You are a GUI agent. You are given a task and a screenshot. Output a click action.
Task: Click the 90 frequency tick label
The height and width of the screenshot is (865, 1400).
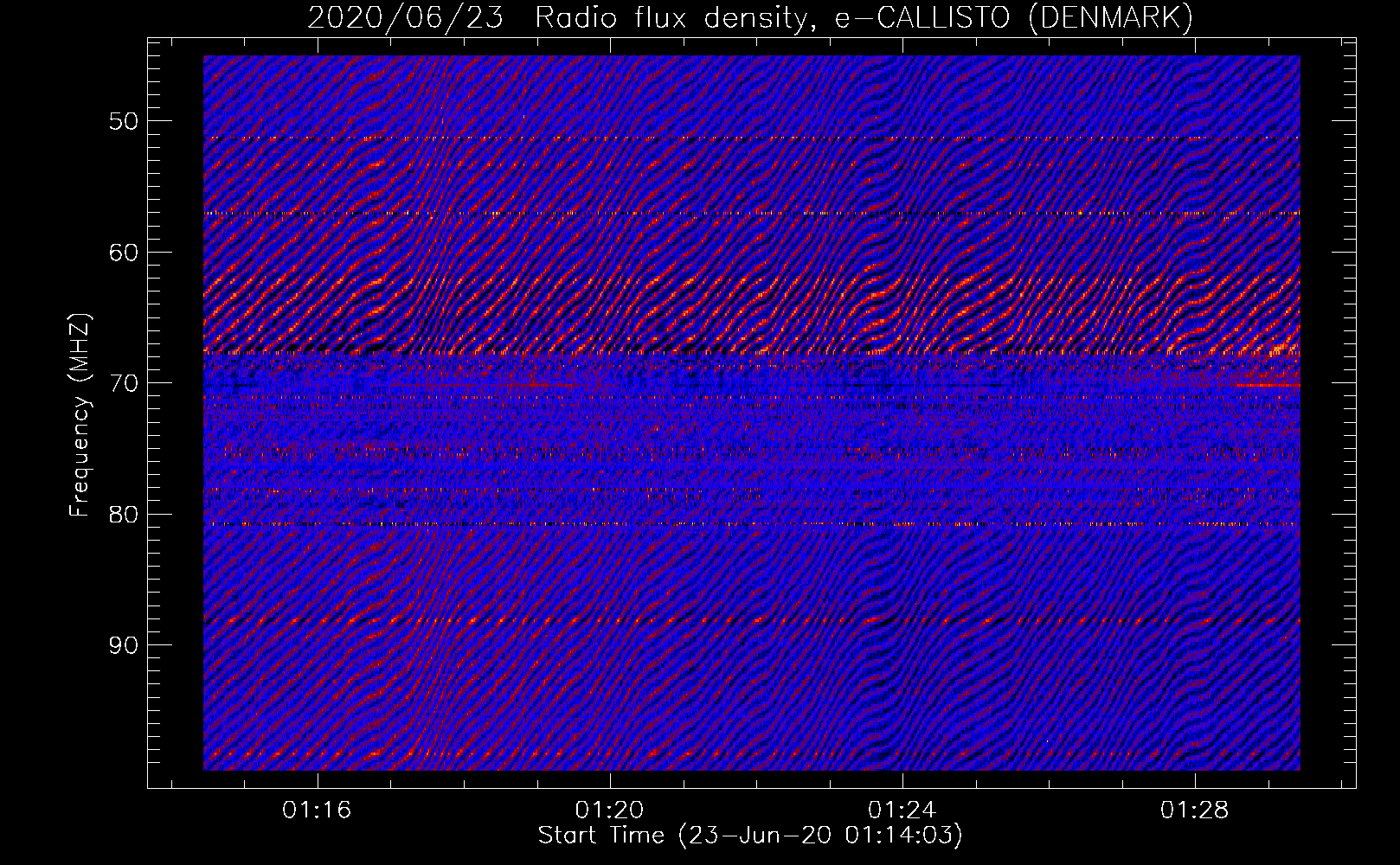(123, 646)
